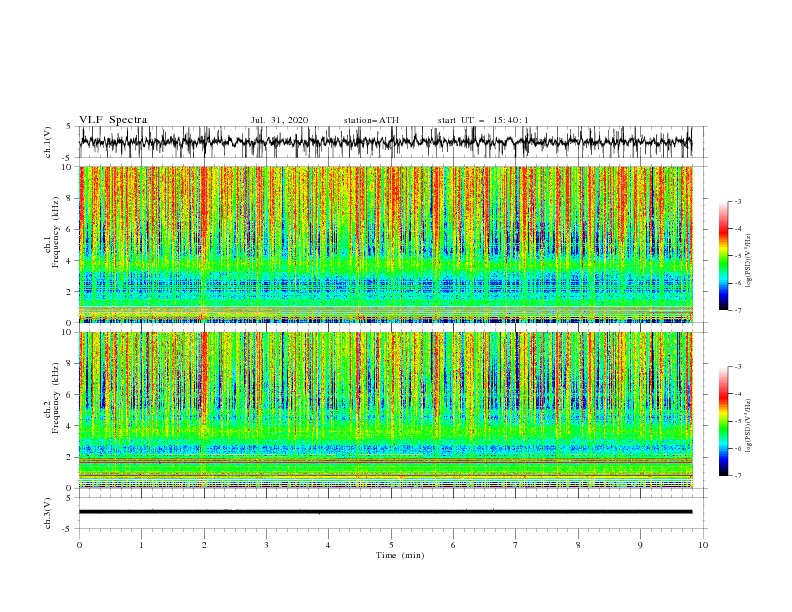Select the date text "Jul. 31, 2020"
This screenshot has width=792, height=612.
pos(279,120)
